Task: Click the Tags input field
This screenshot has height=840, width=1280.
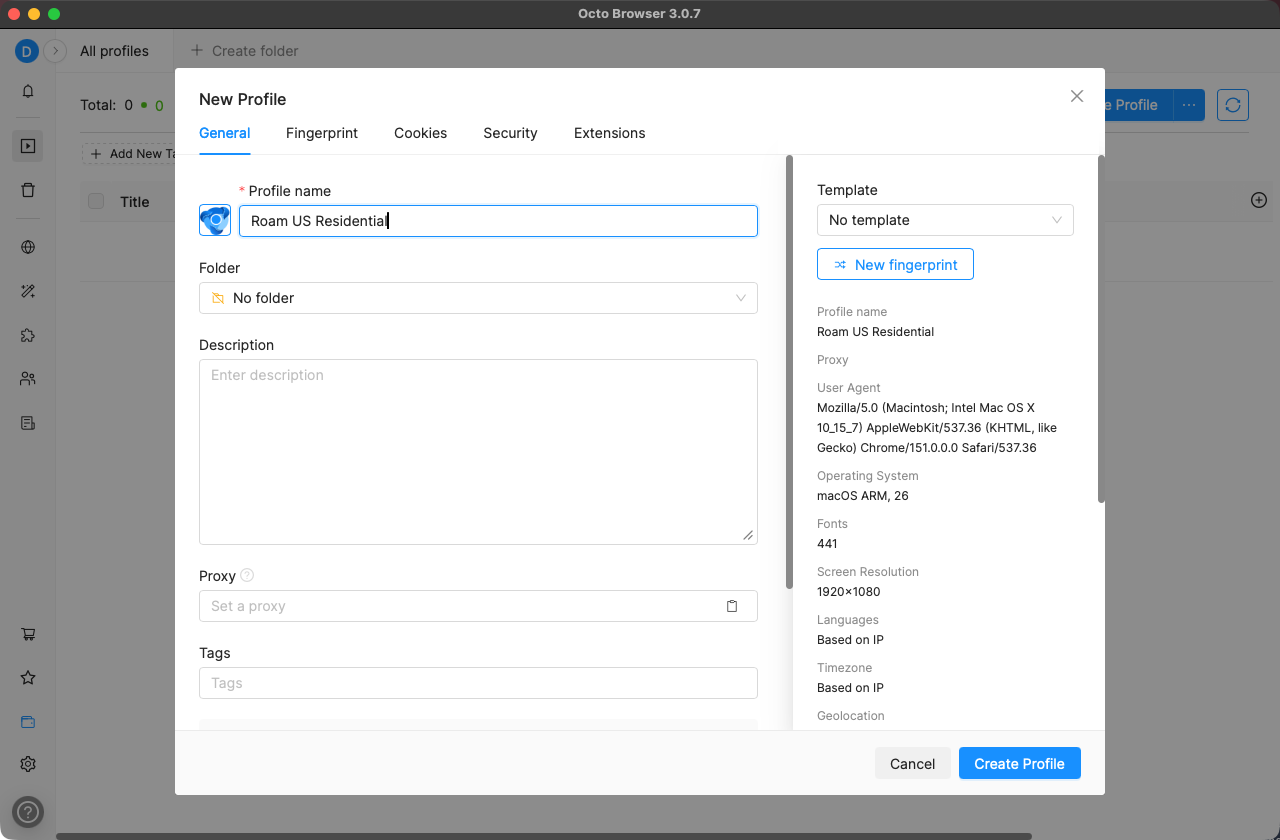Action: [478, 683]
